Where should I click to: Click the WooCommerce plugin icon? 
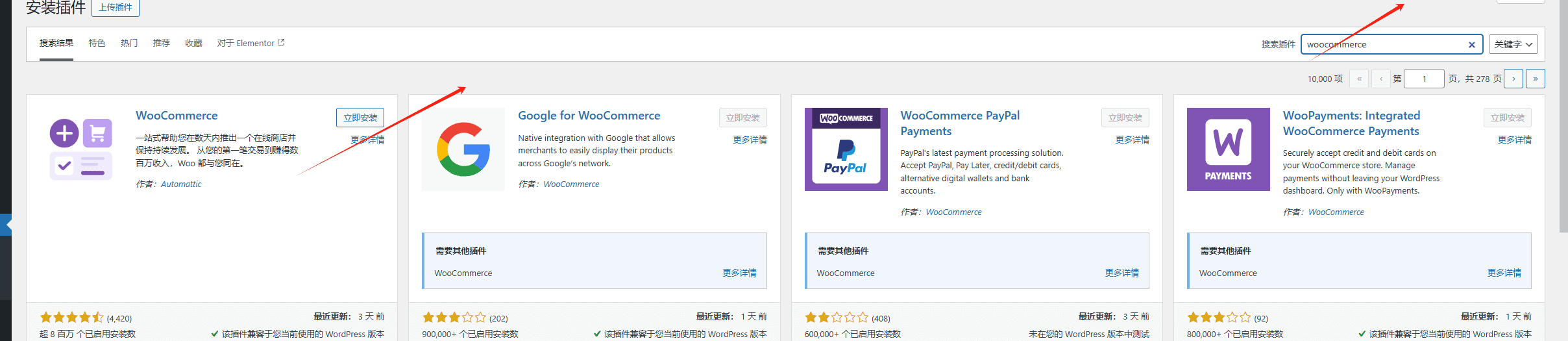[x=80, y=149]
